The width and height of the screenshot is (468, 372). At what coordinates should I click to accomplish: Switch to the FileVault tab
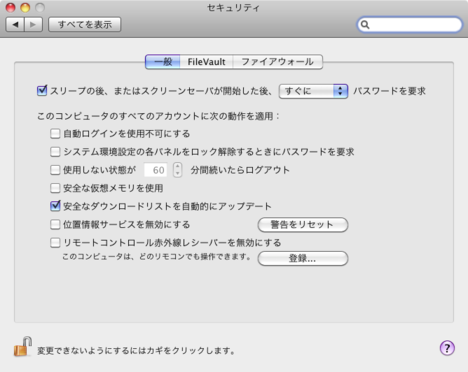[206, 62]
